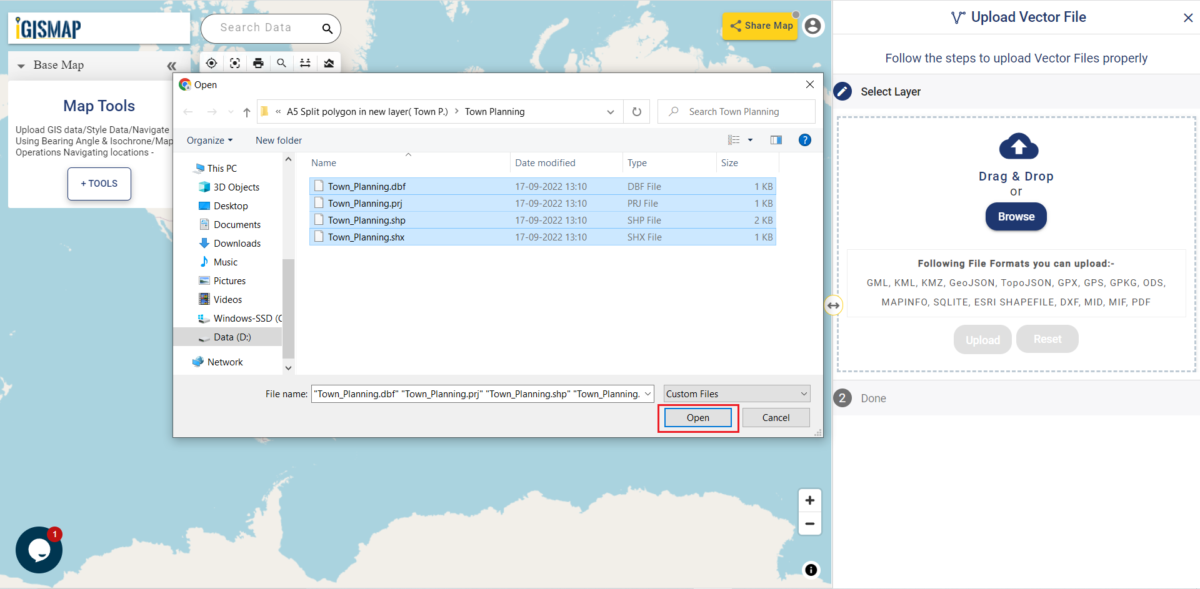Open the user account profile icon
1200x589 pixels.
813,26
